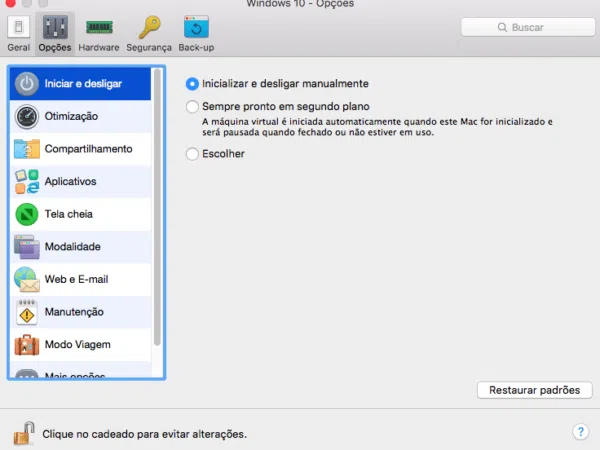The height and width of the screenshot is (450, 600).
Task: Click the warning icon for Manutenção
Action: (x=27, y=312)
